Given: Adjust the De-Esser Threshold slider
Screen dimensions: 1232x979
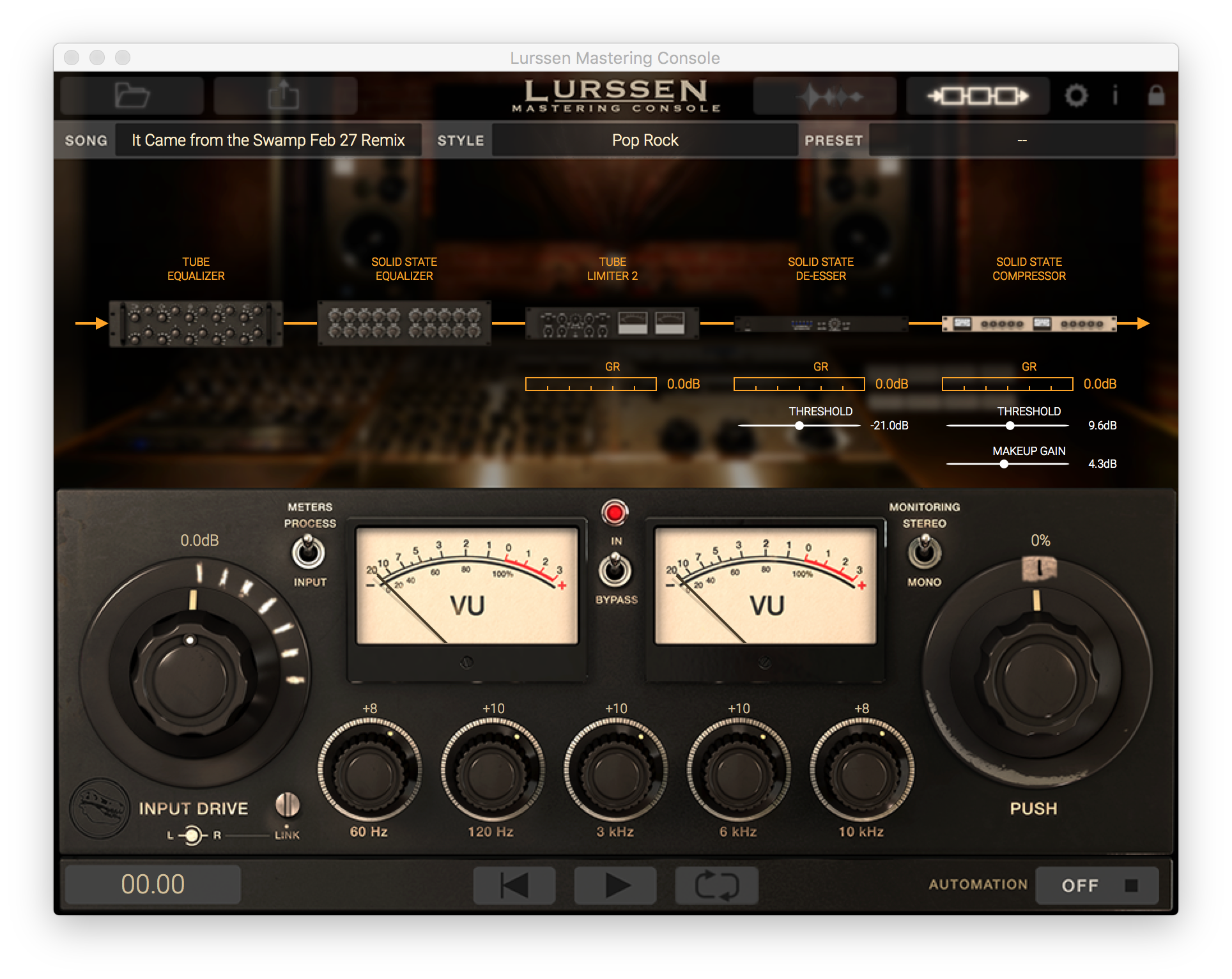Looking at the screenshot, I should click(x=799, y=426).
